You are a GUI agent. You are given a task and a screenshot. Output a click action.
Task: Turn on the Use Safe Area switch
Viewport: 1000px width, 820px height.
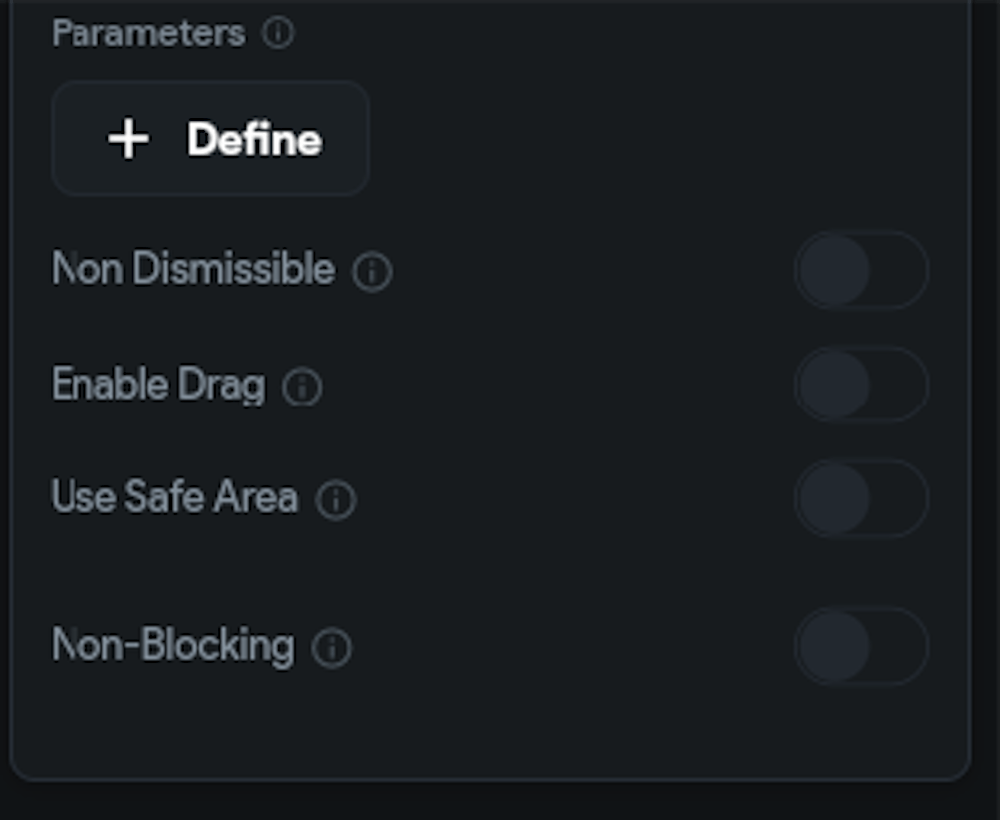tap(861, 498)
